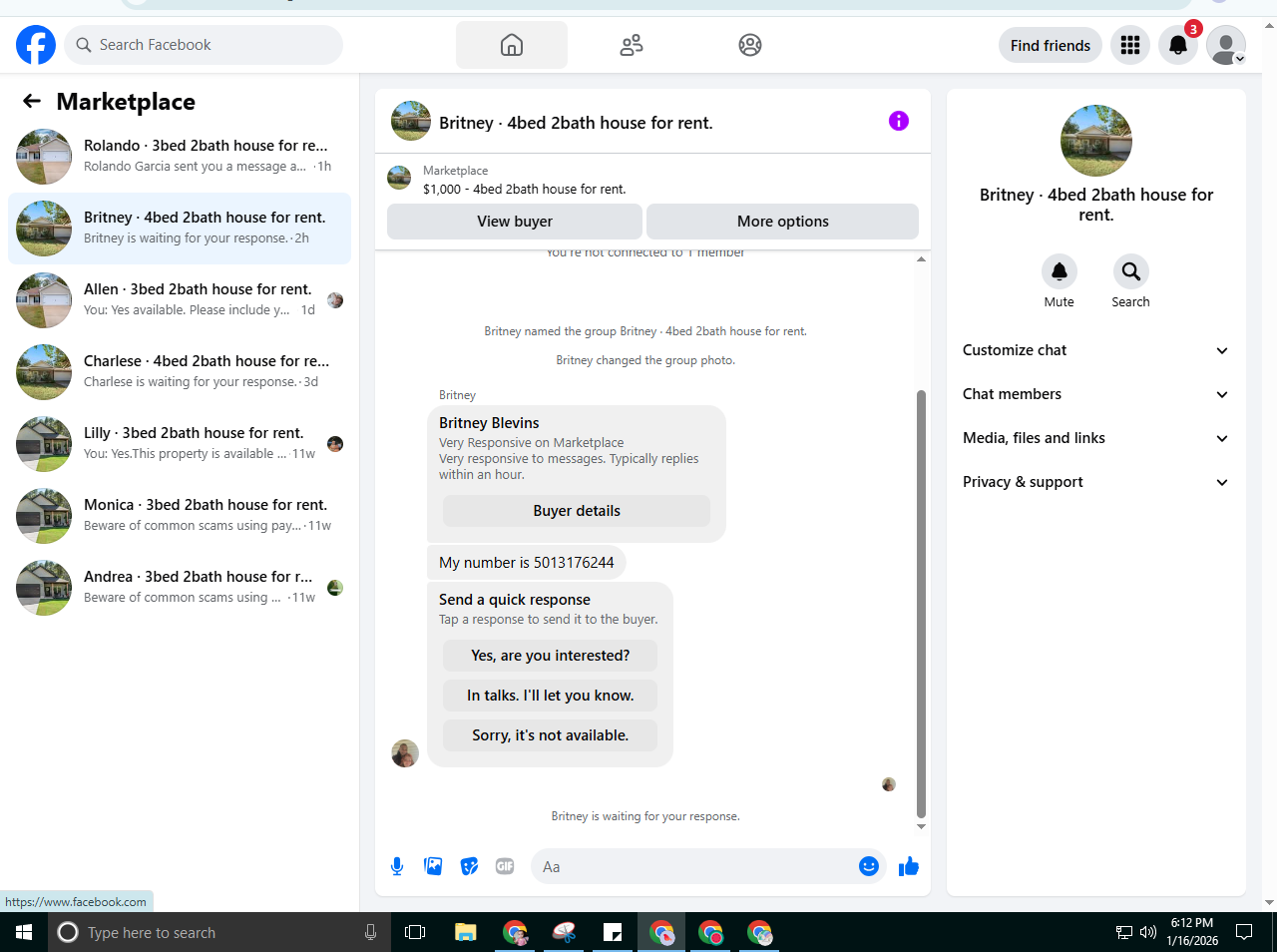Send a thumbs-up like
1277x952 pixels.
(909, 866)
